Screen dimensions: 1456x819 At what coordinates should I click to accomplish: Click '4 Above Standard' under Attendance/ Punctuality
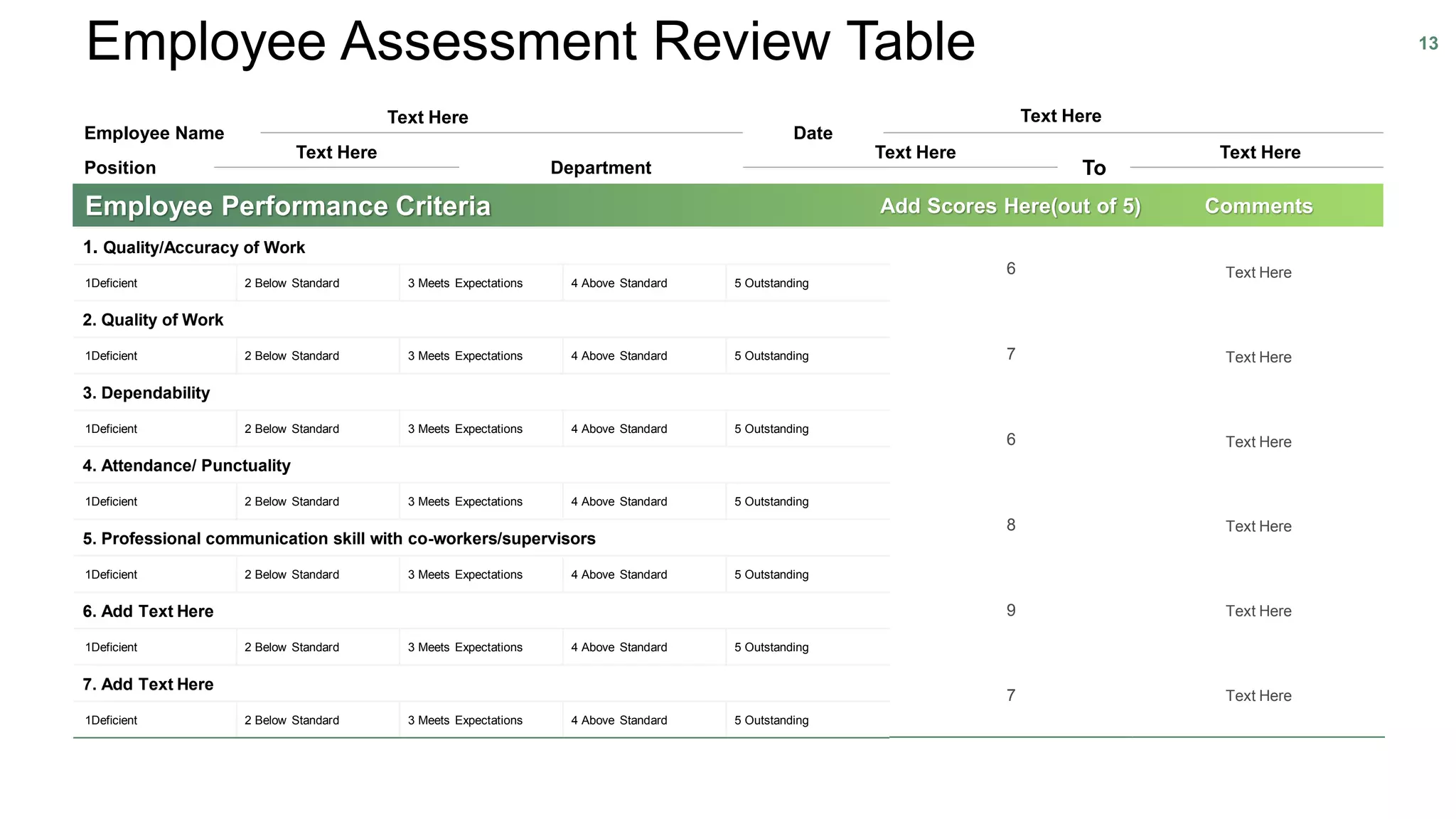pos(619,502)
